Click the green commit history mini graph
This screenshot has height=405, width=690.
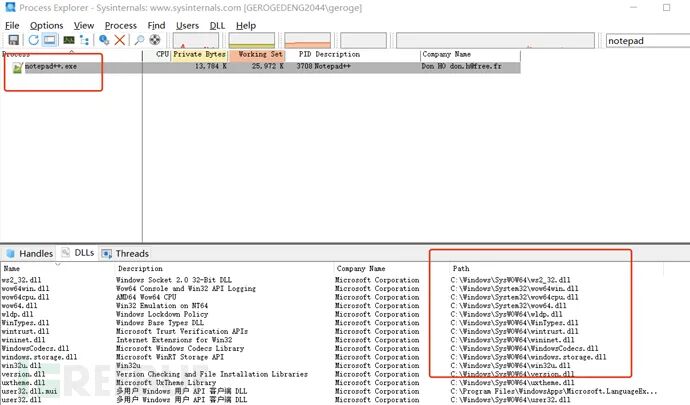pos(252,40)
